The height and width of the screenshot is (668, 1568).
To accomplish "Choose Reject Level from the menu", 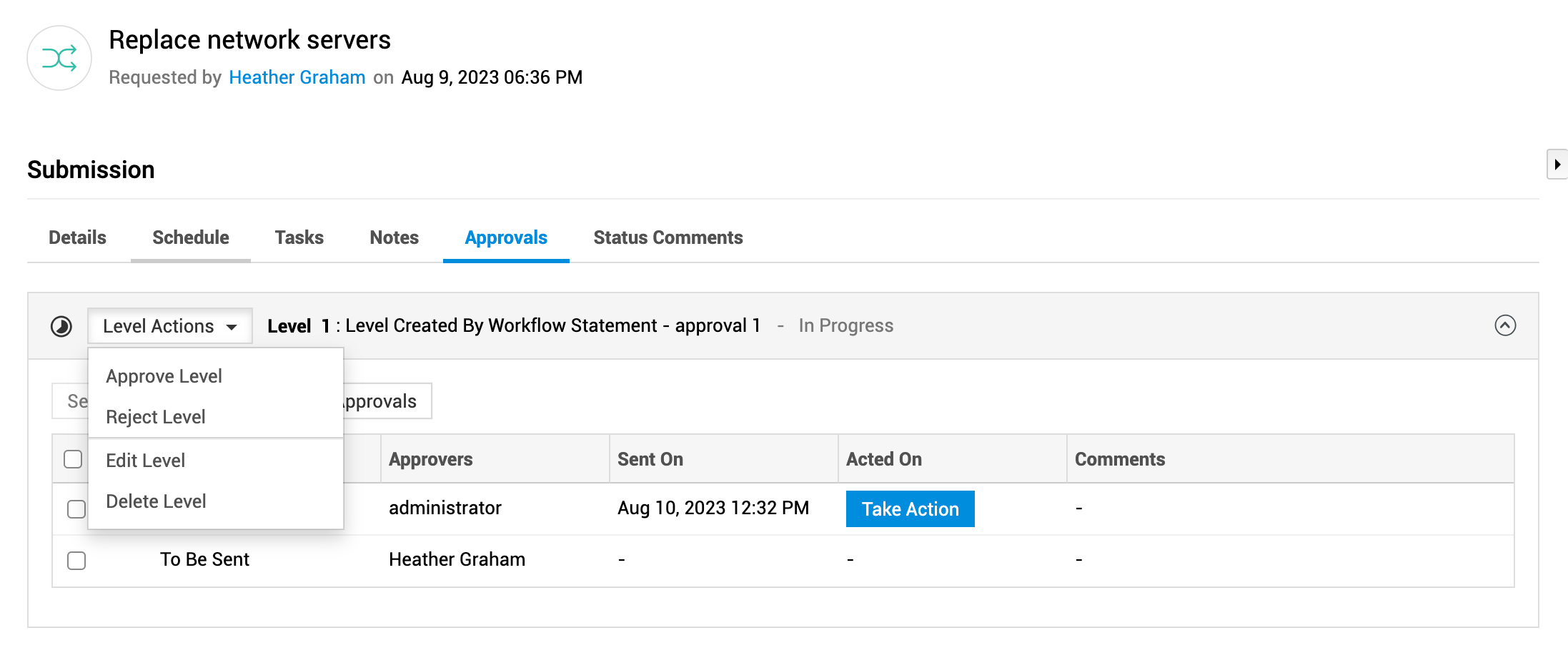I will [156, 417].
